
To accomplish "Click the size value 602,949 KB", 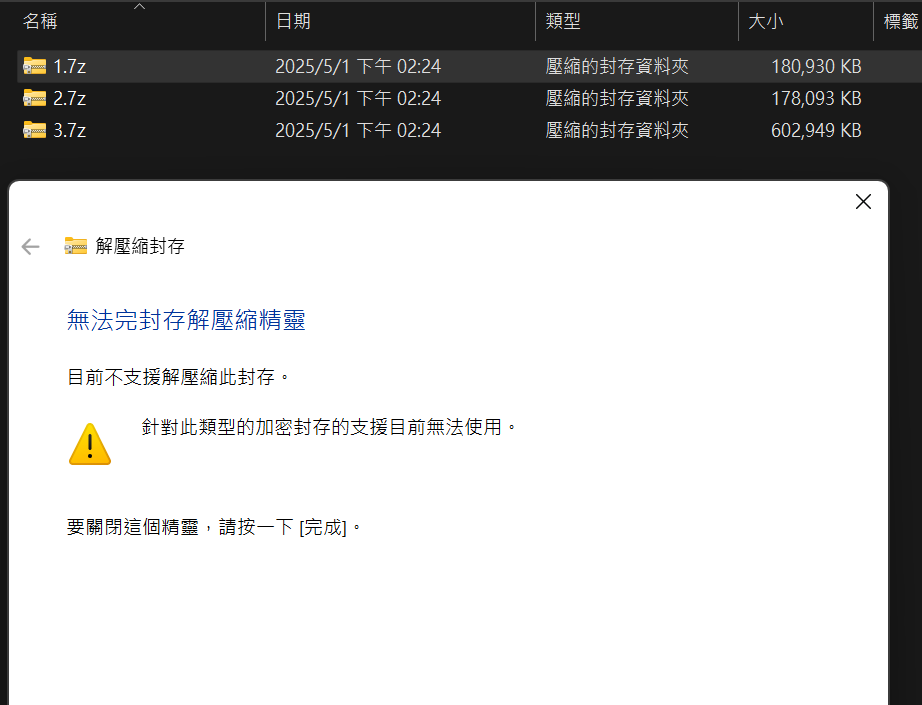I will pos(816,130).
